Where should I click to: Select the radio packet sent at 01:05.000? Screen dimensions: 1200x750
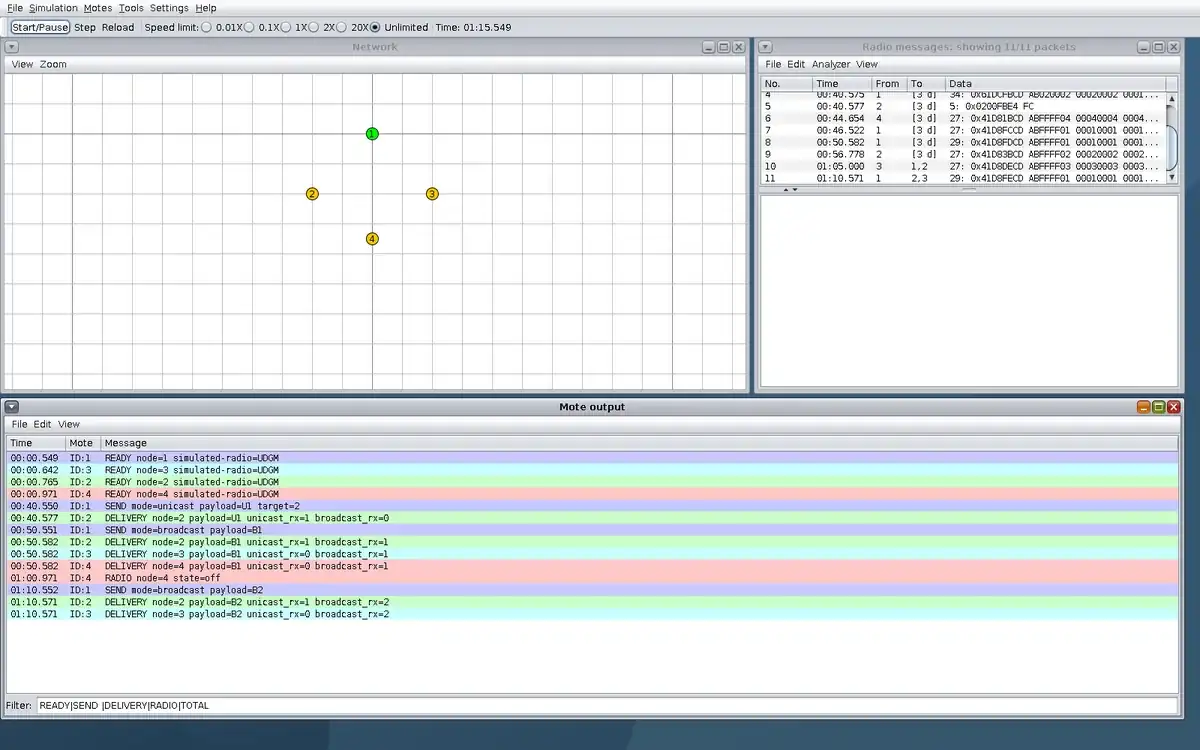(964, 166)
